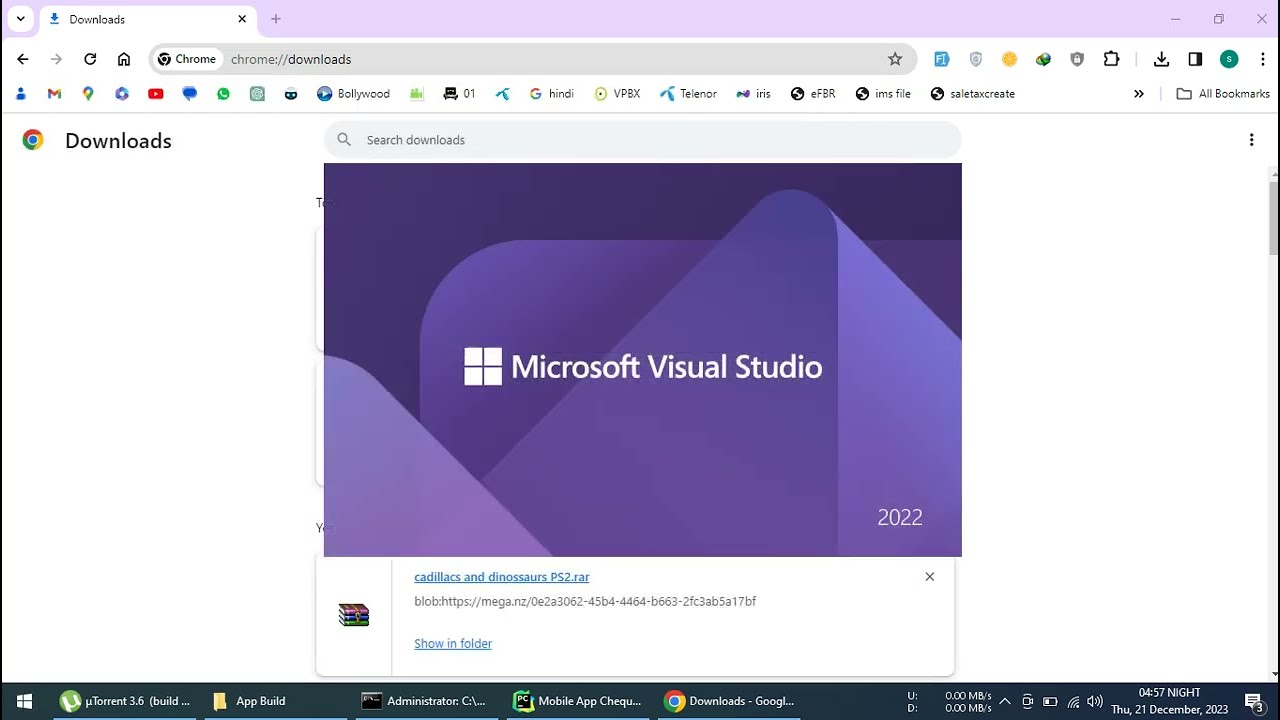Click the Microsoft Visual Studio splash screen
This screenshot has height=720, width=1280.
643,360
